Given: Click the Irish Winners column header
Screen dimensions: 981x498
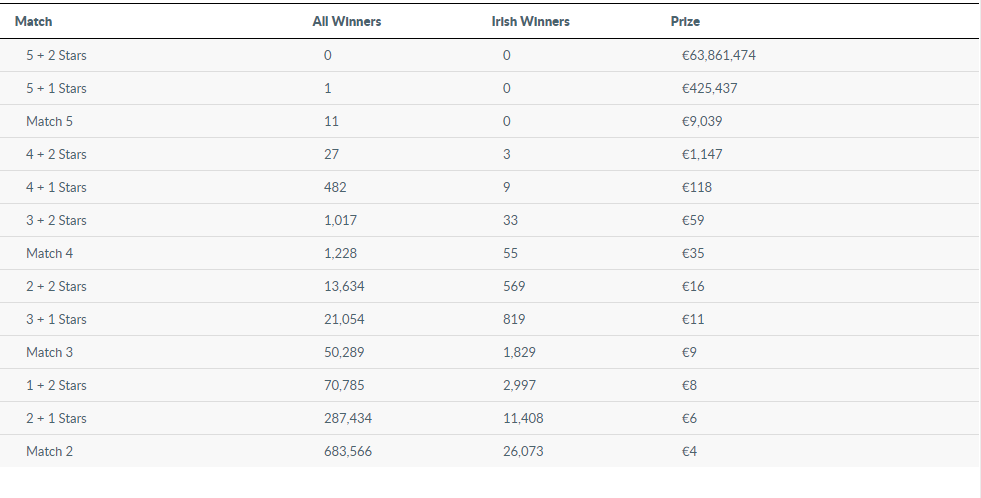Looking at the screenshot, I should pyautogui.click(x=530, y=21).
